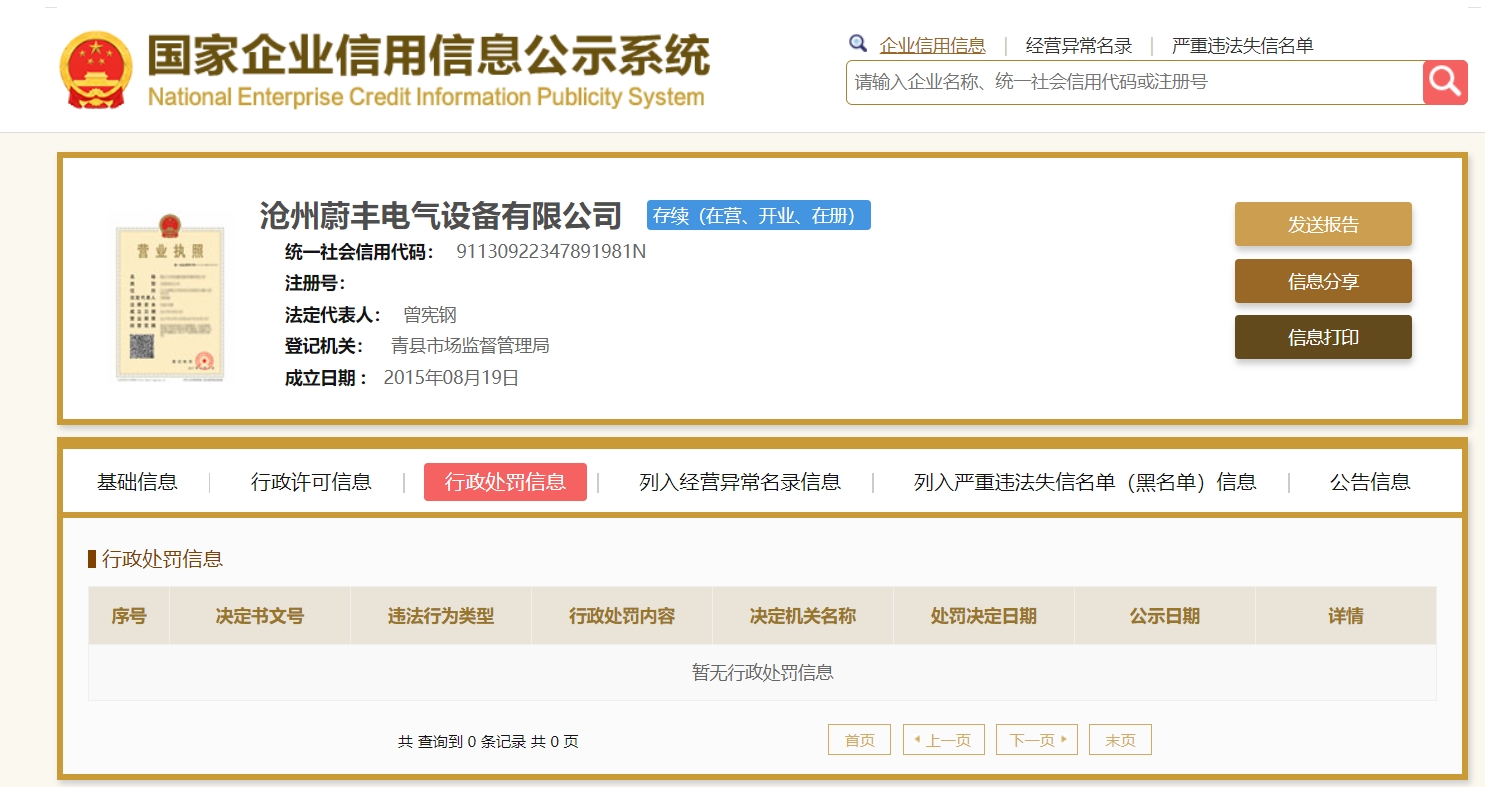Viewport: 1485px width, 787px height.
Task: Click the 公示日期 column header
Action: point(1165,616)
